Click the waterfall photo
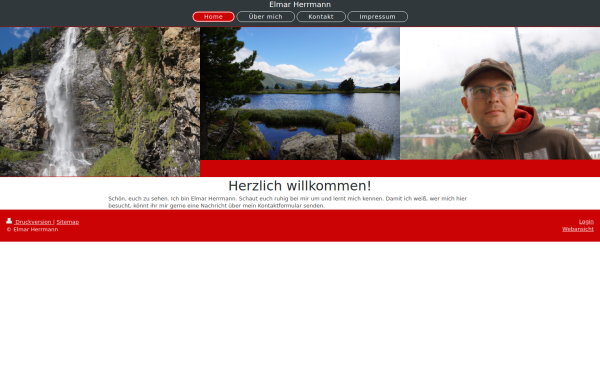The image size is (600, 375). tap(100, 101)
